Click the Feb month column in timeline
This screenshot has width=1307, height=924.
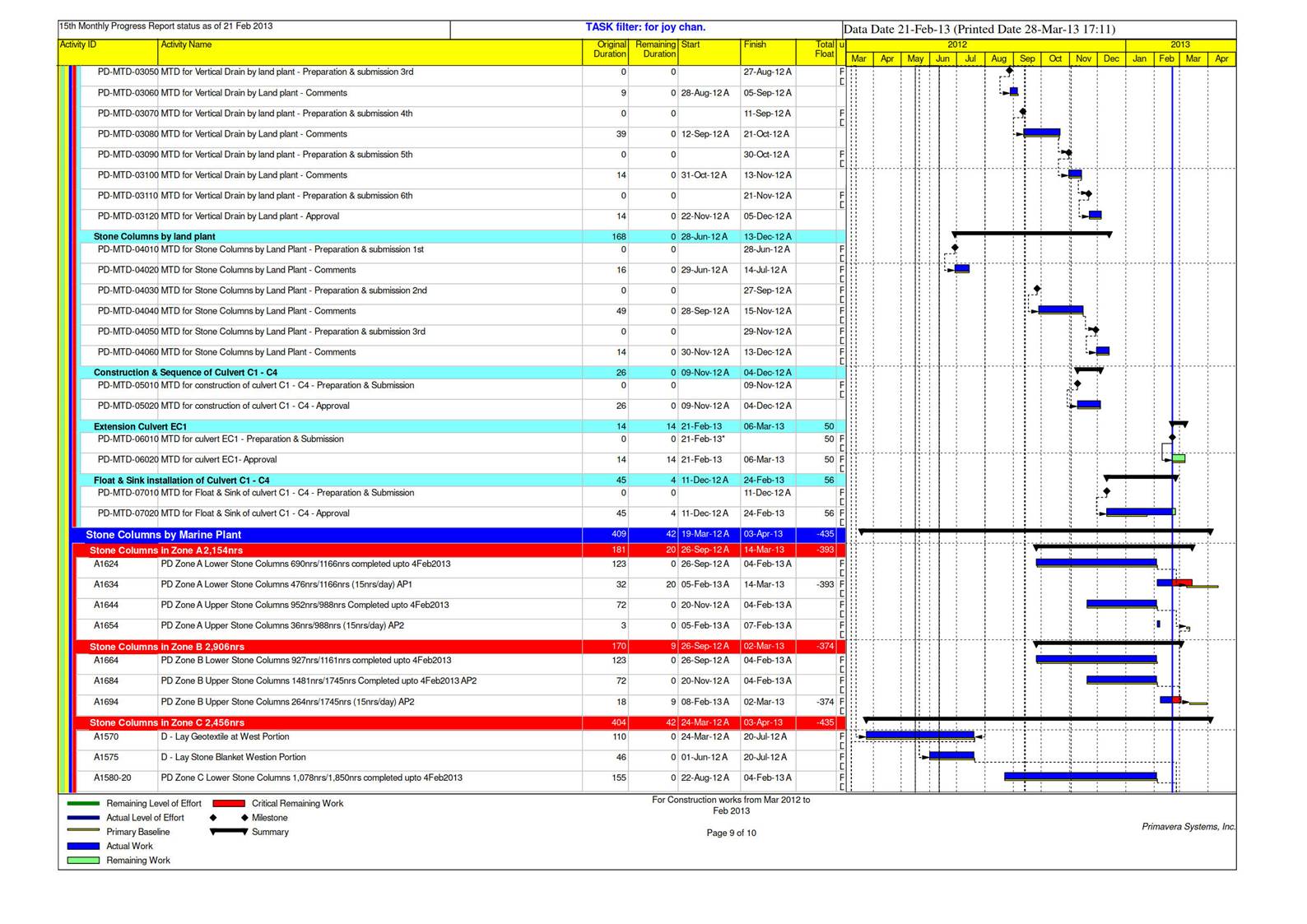pos(1166,58)
